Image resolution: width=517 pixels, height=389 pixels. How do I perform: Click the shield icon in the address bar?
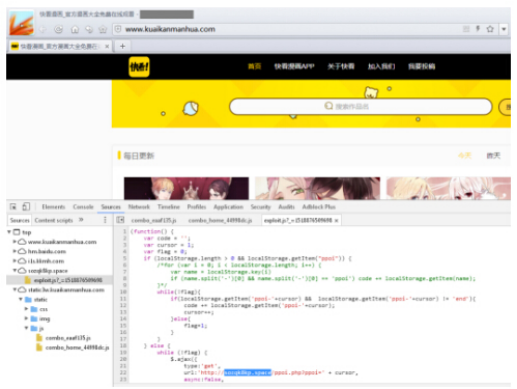(x=118, y=29)
